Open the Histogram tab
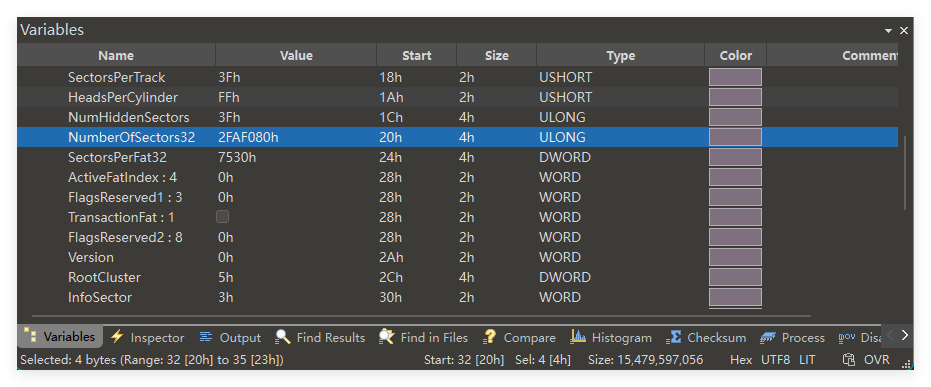 click(612, 337)
